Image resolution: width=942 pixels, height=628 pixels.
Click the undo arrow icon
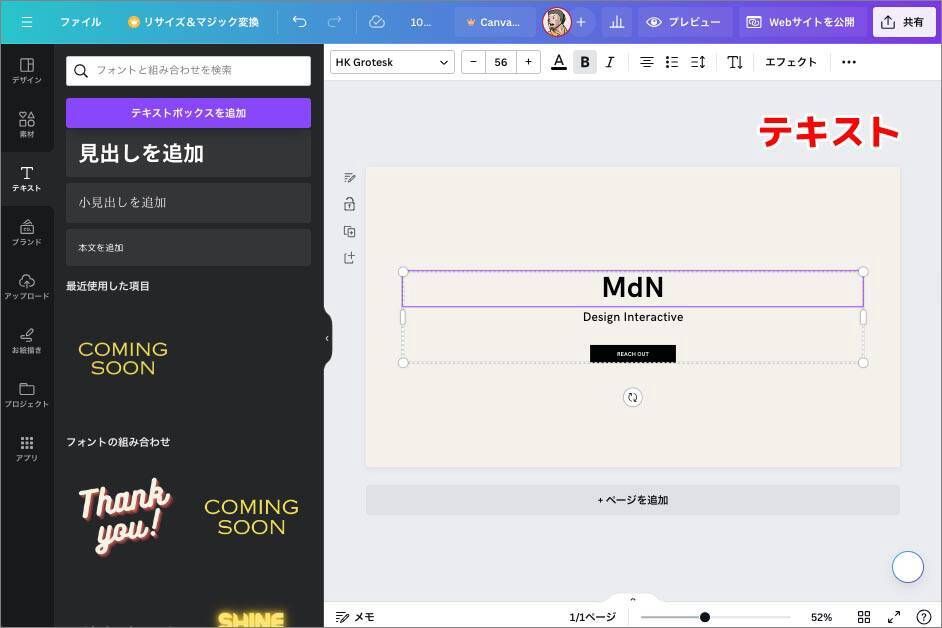pyautogui.click(x=300, y=21)
